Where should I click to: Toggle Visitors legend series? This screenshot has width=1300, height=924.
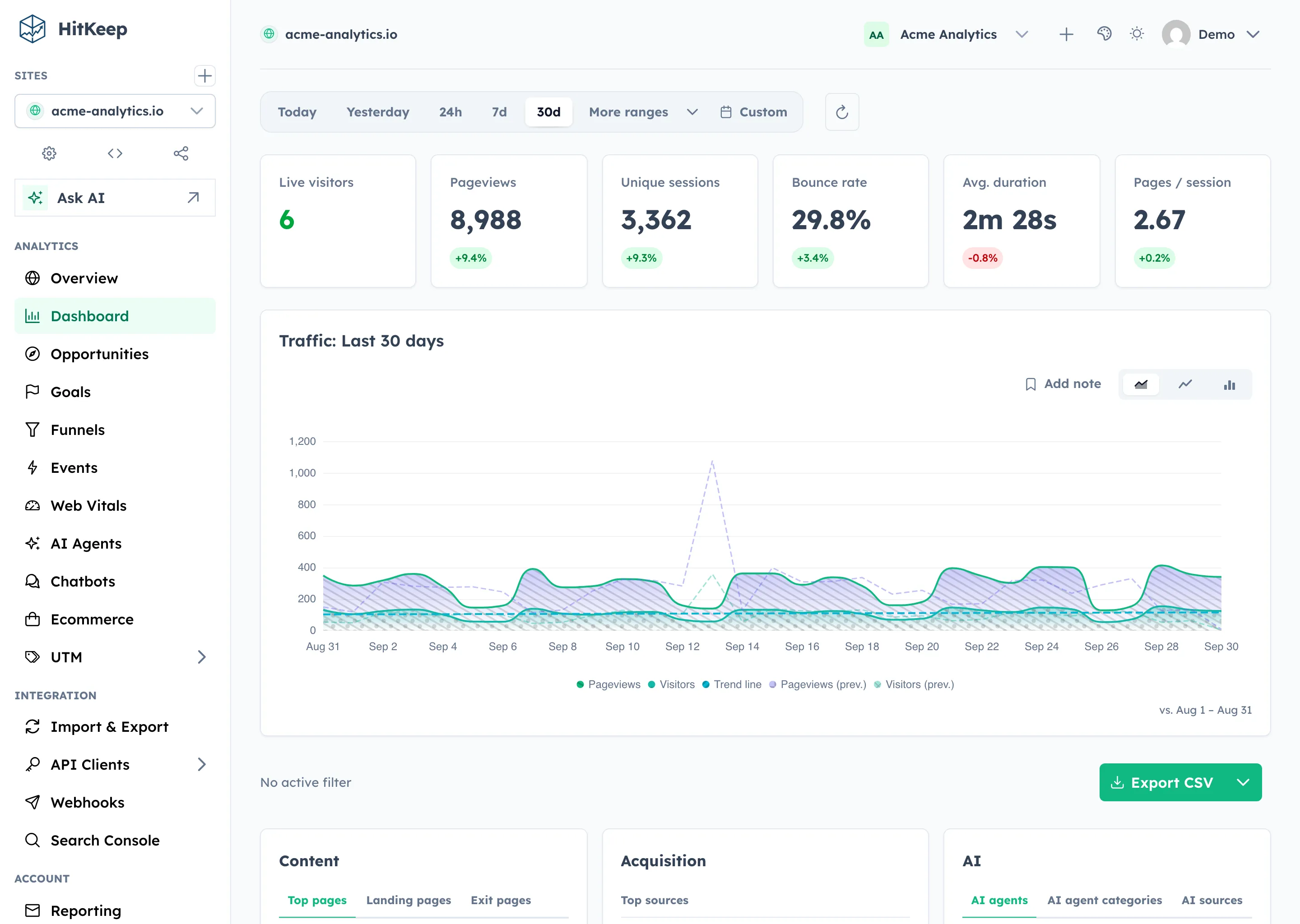click(671, 684)
